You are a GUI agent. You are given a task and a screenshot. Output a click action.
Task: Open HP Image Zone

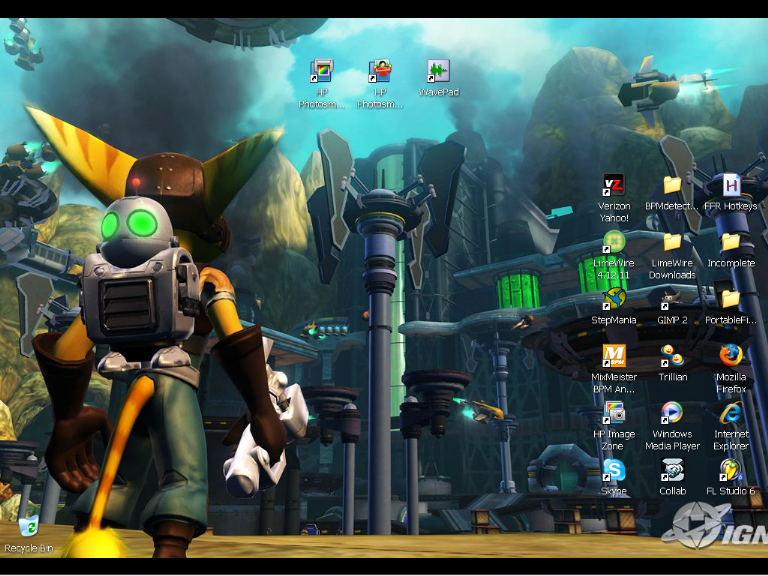[x=613, y=413]
